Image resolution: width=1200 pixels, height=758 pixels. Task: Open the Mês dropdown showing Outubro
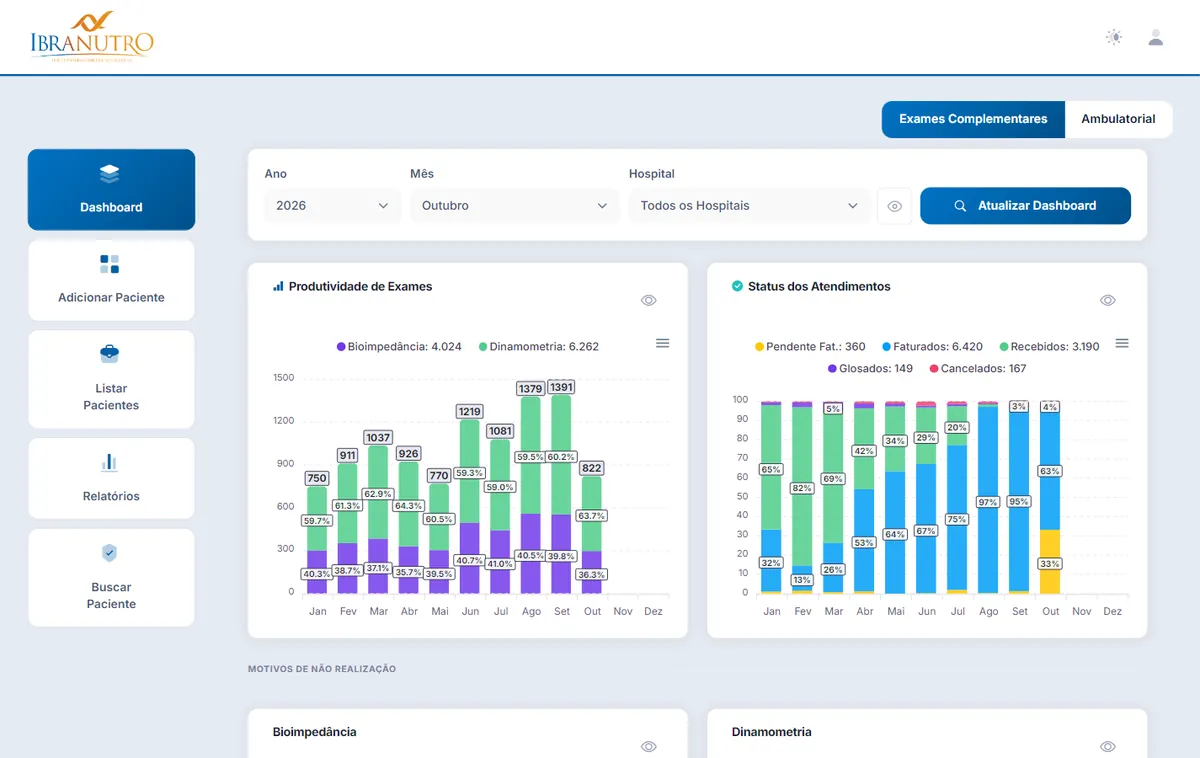point(515,206)
